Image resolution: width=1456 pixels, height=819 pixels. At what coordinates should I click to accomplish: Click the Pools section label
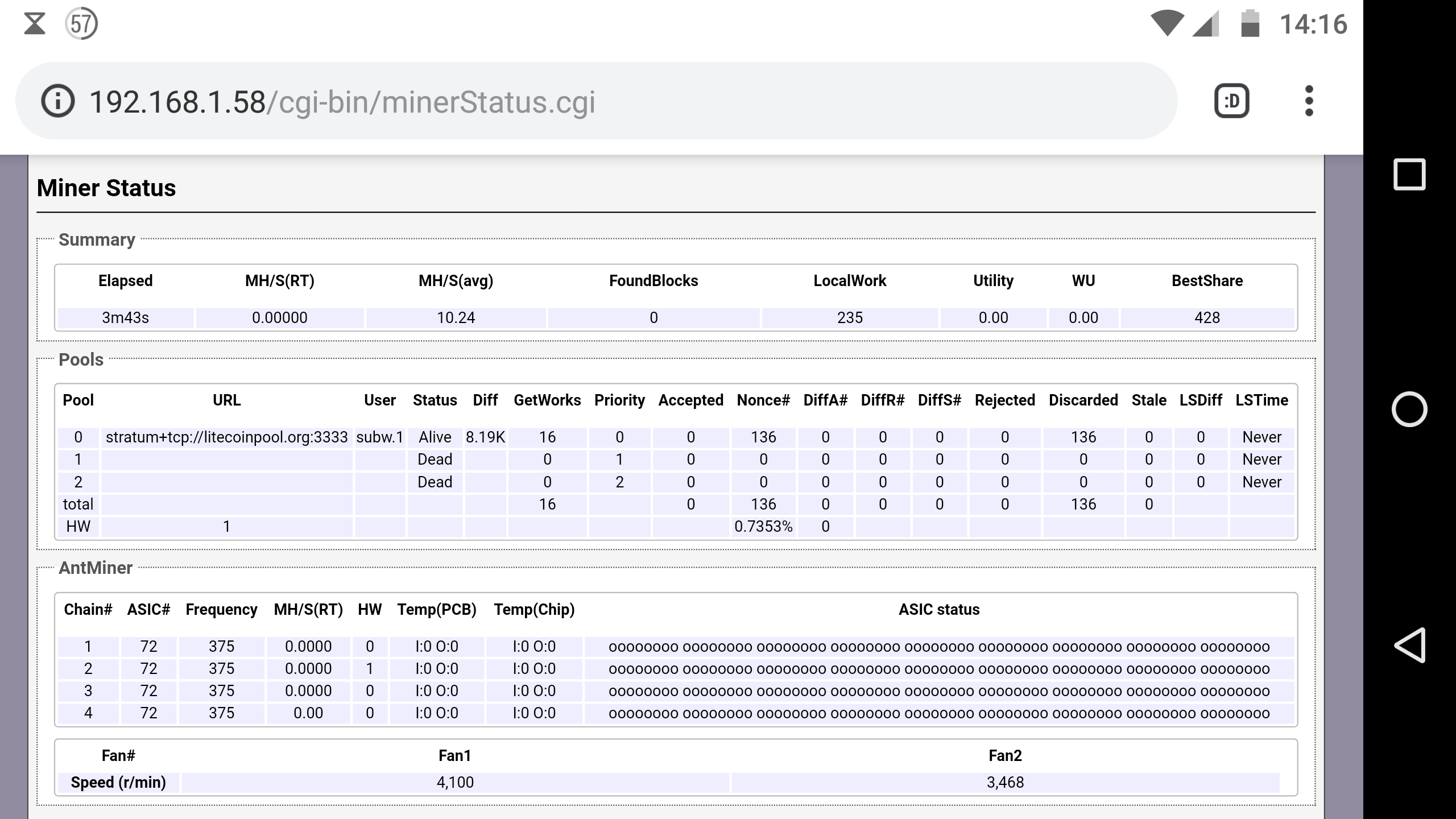tap(81, 359)
